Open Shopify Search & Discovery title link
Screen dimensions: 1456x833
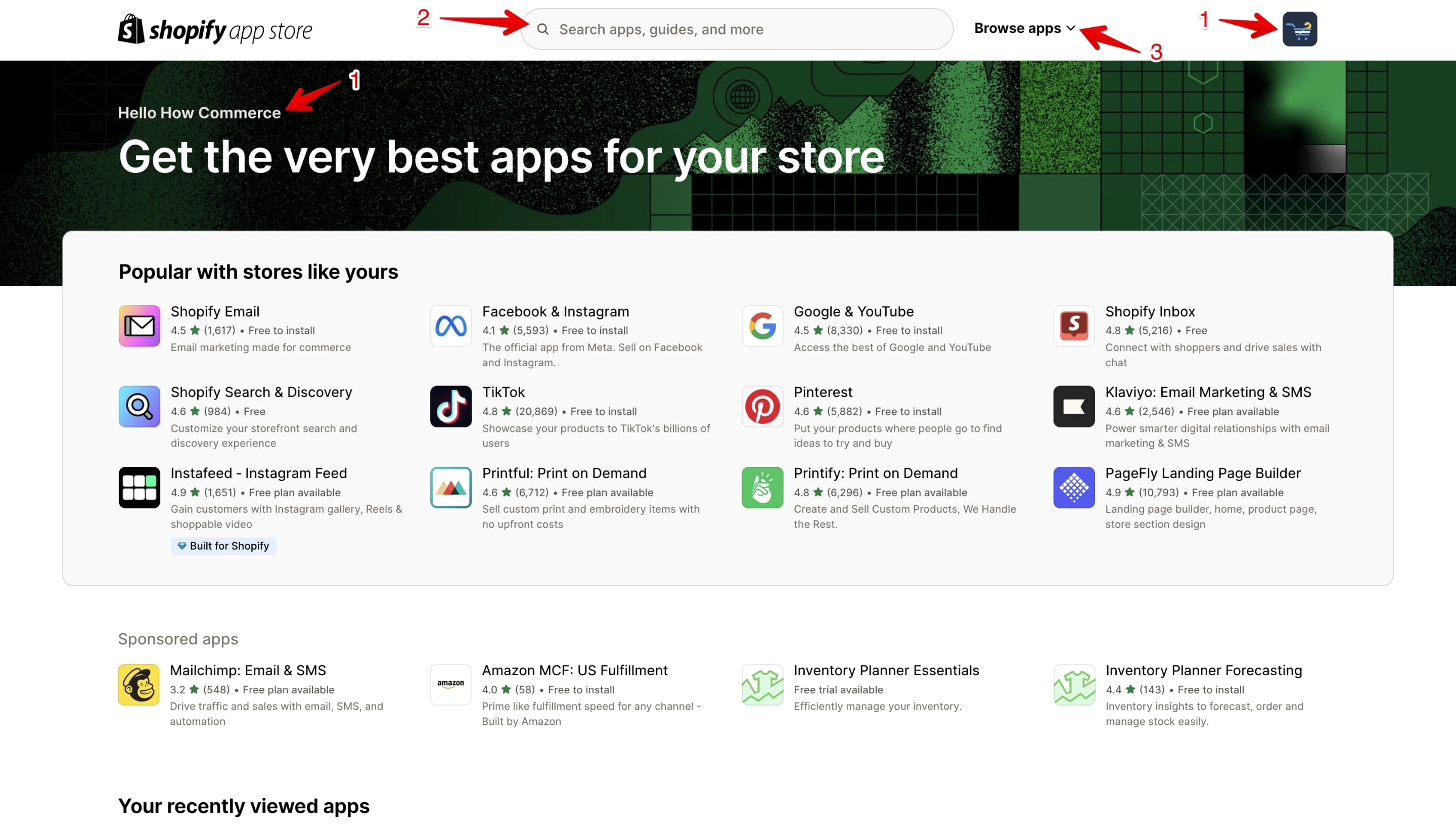(x=261, y=392)
